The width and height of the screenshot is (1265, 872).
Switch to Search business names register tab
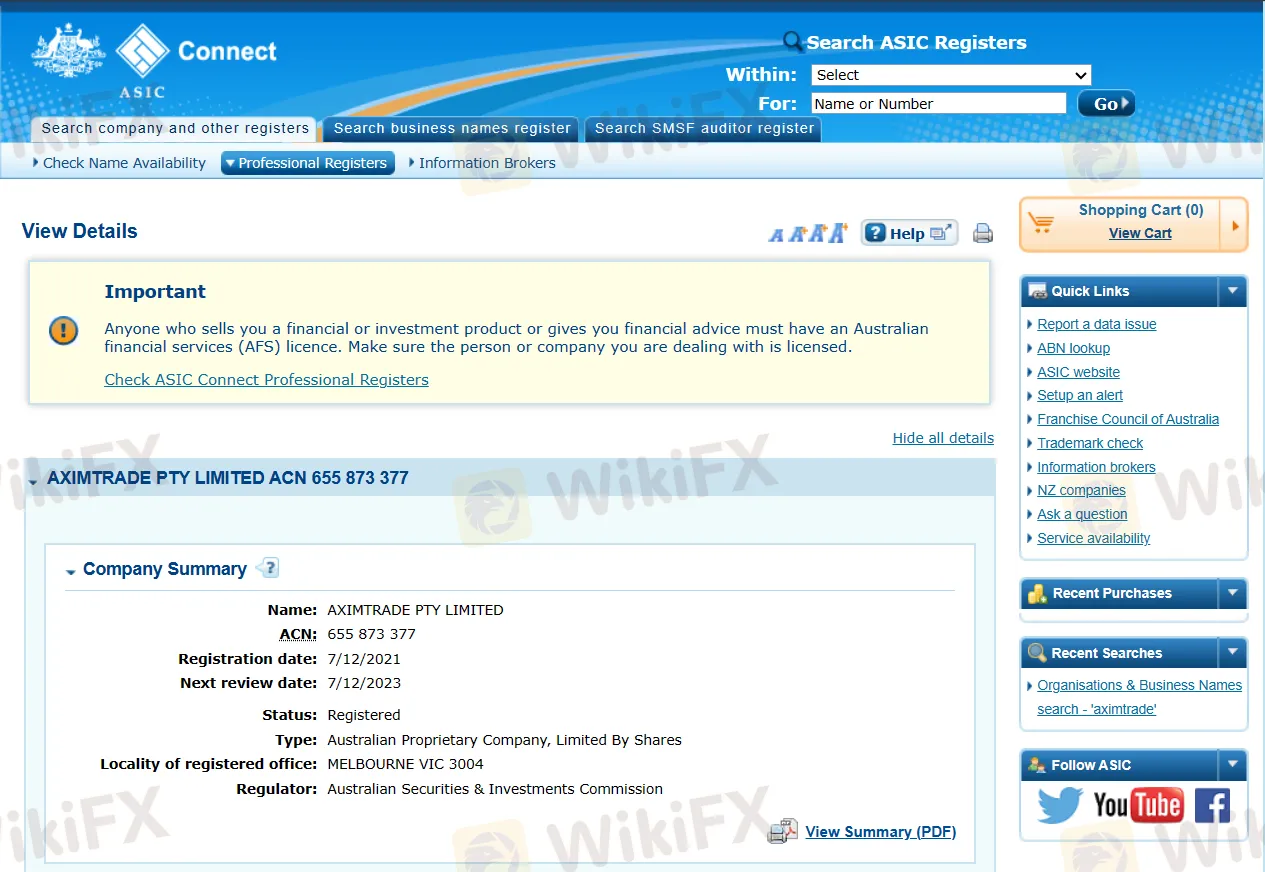point(452,129)
